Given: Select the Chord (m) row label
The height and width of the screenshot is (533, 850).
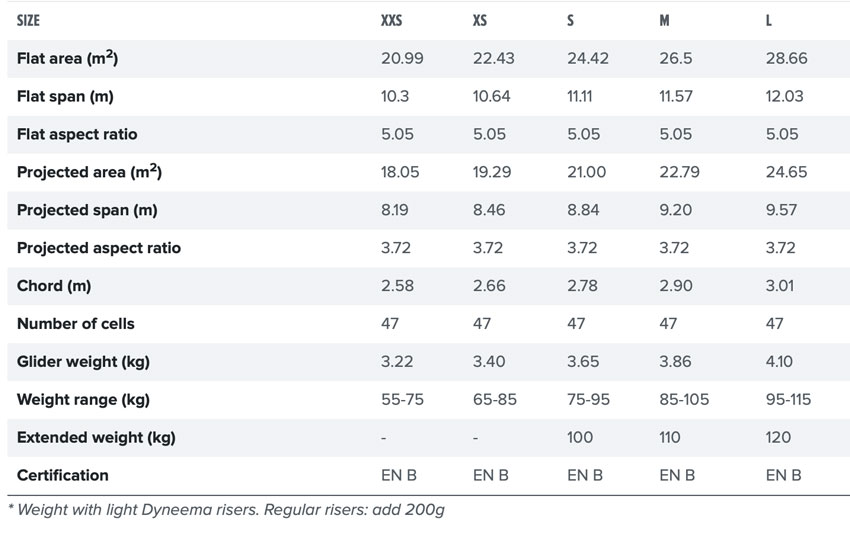Looking at the screenshot, I should point(54,286).
